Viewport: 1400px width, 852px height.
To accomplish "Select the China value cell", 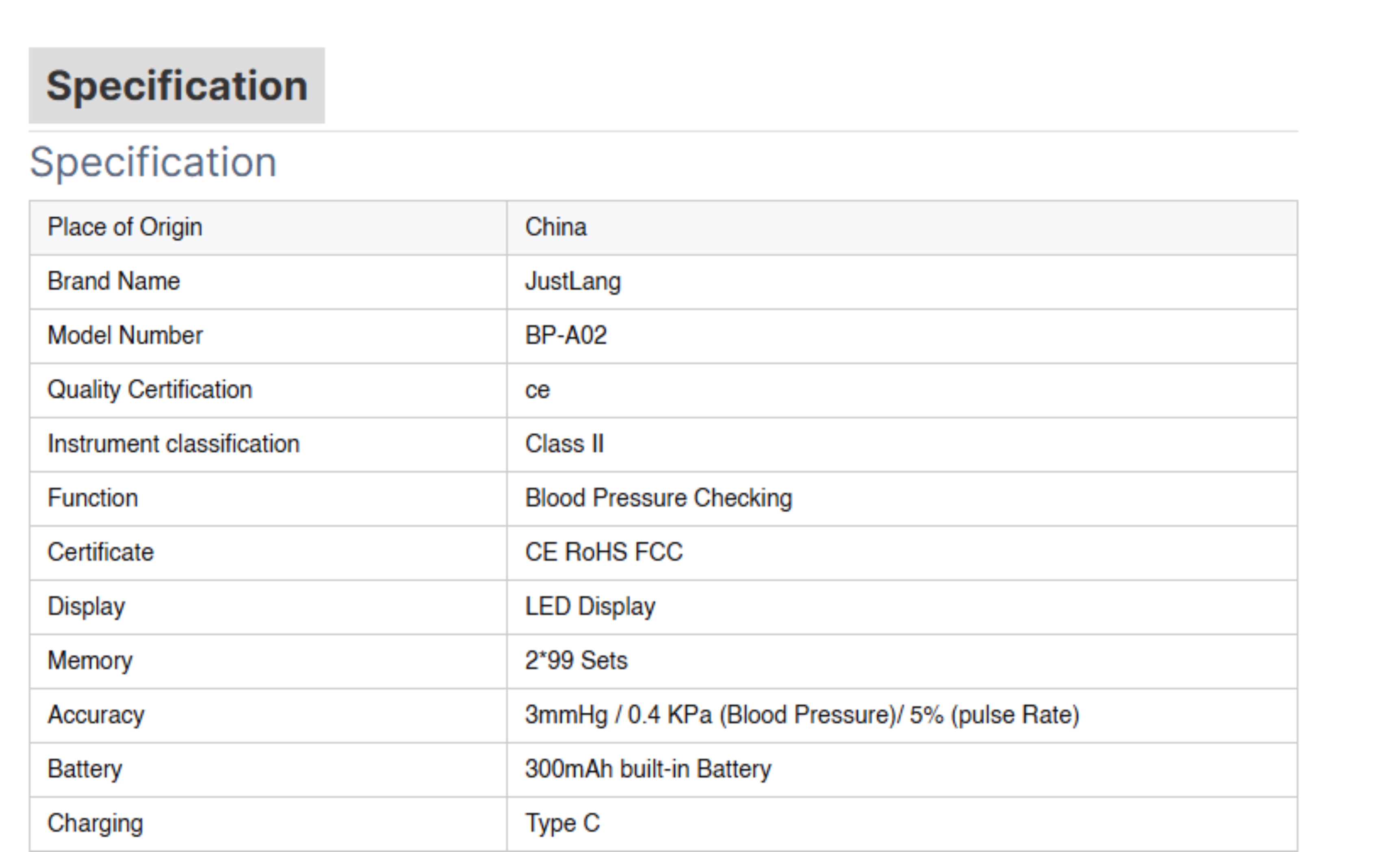I will [902, 227].
